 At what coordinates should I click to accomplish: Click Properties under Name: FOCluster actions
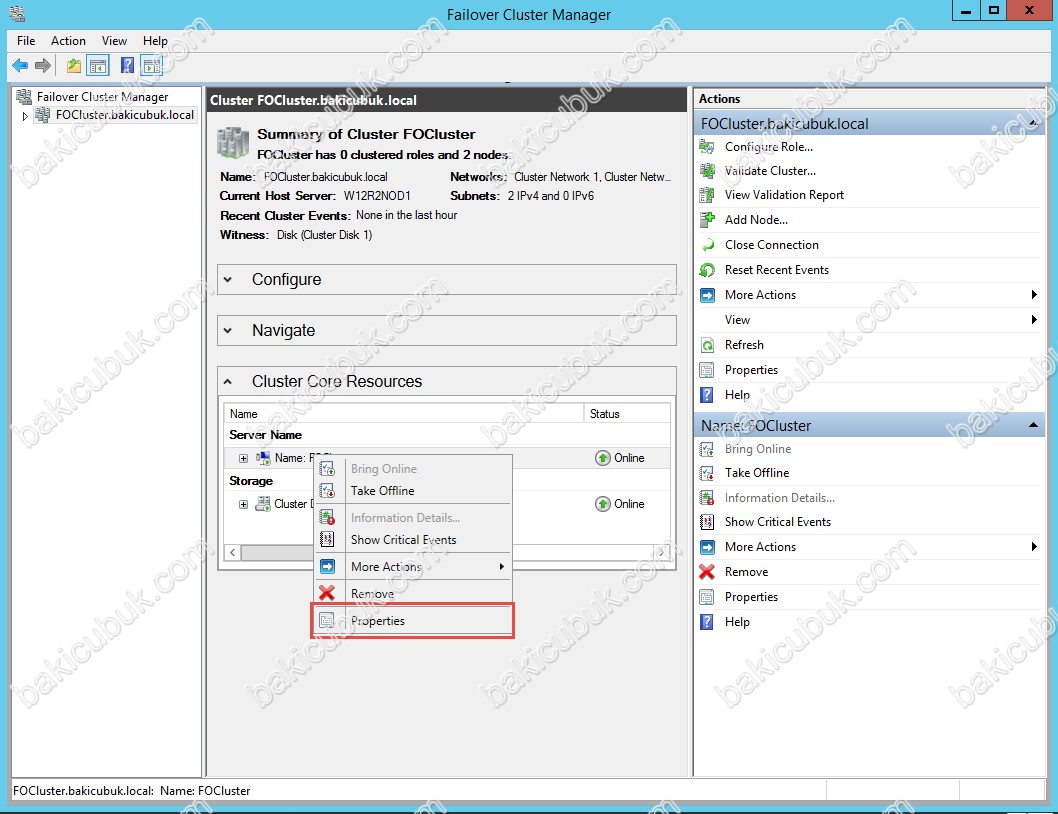(x=751, y=597)
